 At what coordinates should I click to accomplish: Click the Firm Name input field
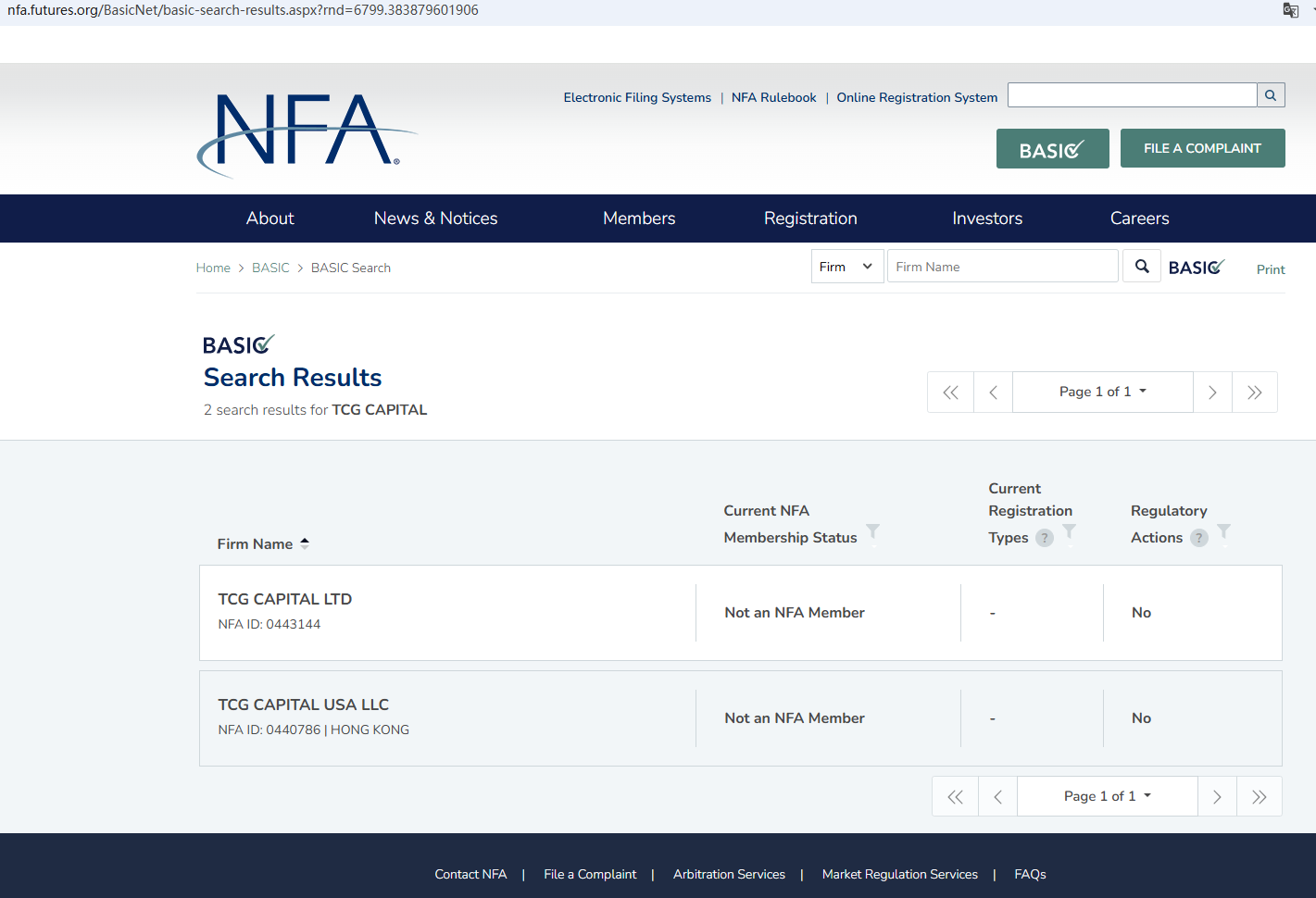pos(1002,267)
